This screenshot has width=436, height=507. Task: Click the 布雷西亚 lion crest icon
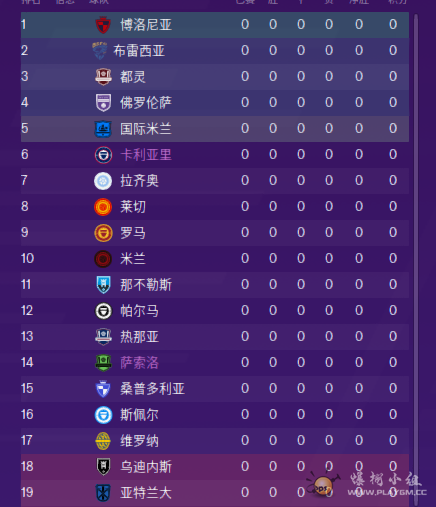pos(99,51)
